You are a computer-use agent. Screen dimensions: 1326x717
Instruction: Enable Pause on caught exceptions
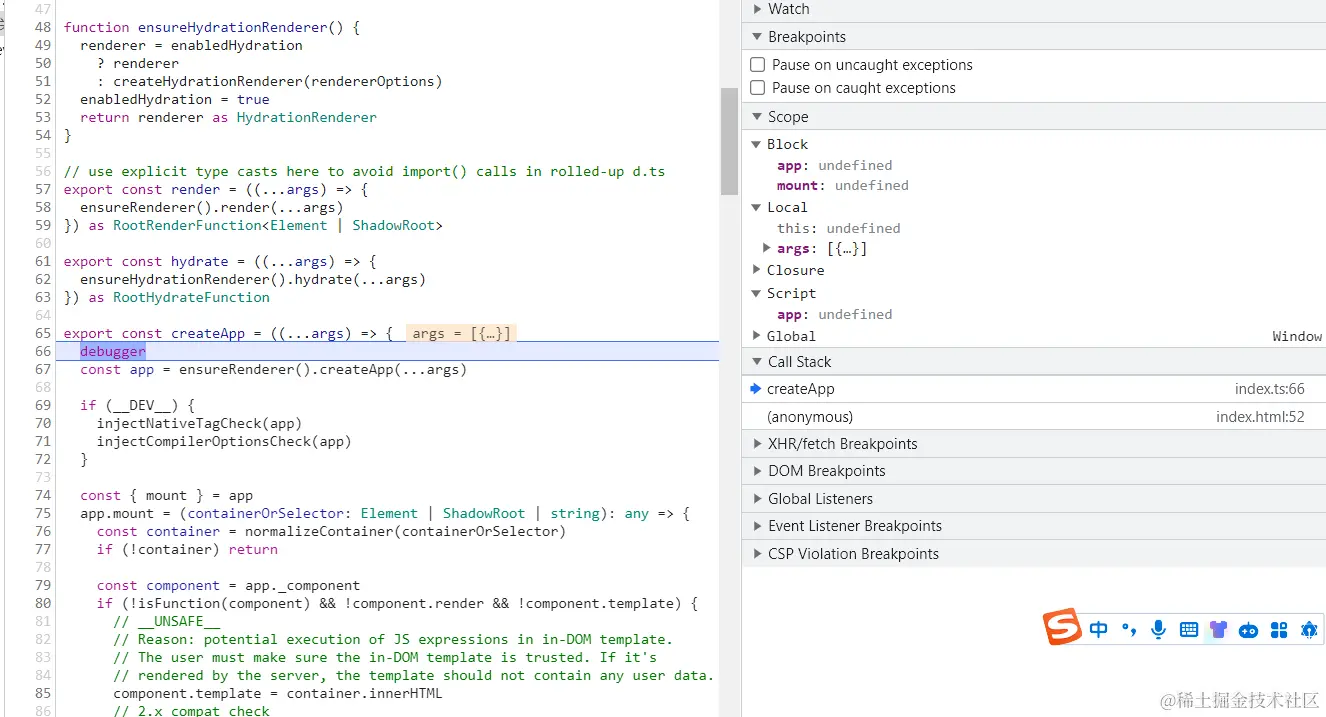pyautogui.click(x=758, y=88)
